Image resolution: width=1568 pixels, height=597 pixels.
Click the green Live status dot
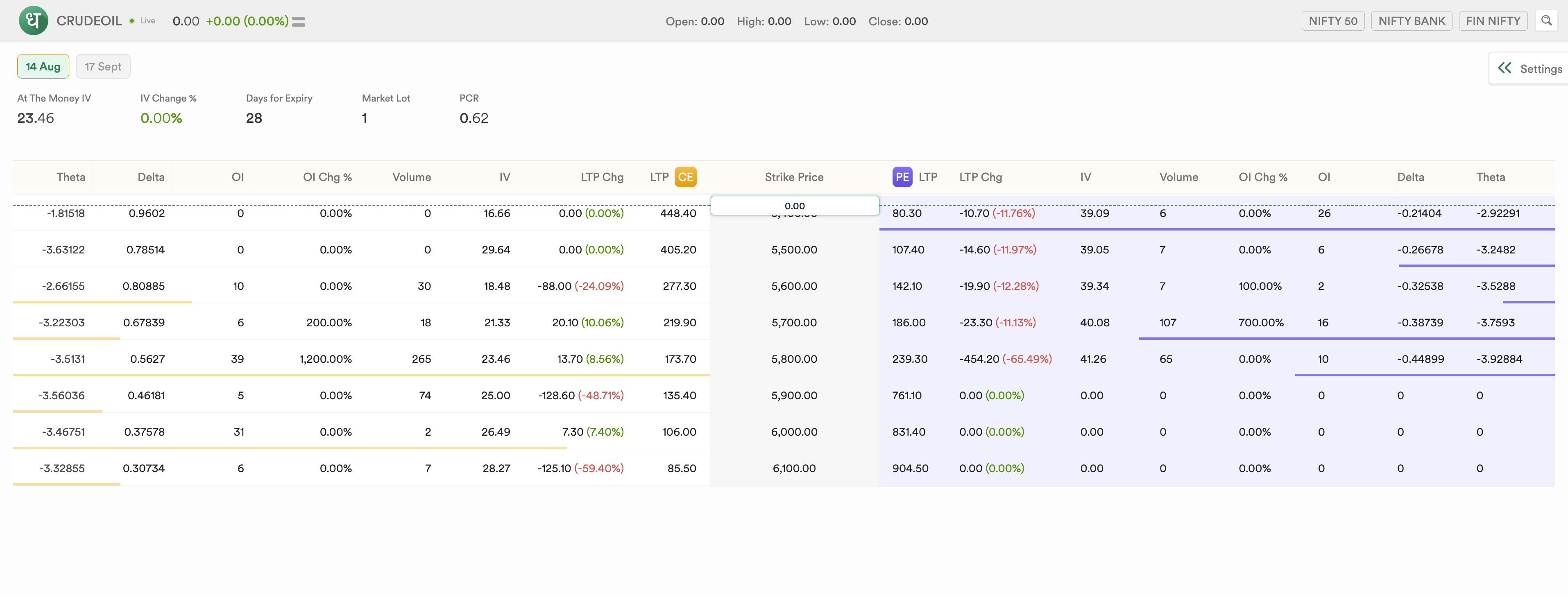tap(131, 21)
